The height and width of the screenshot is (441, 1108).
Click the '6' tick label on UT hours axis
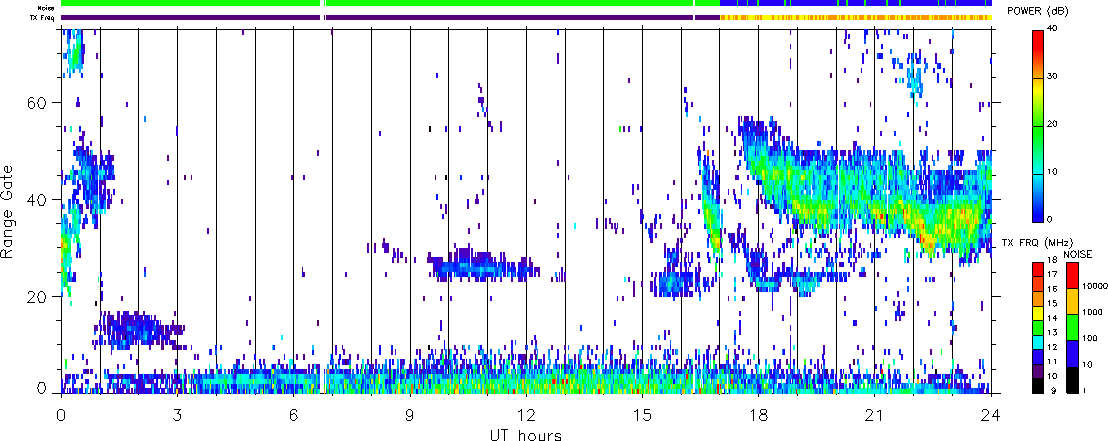click(293, 414)
